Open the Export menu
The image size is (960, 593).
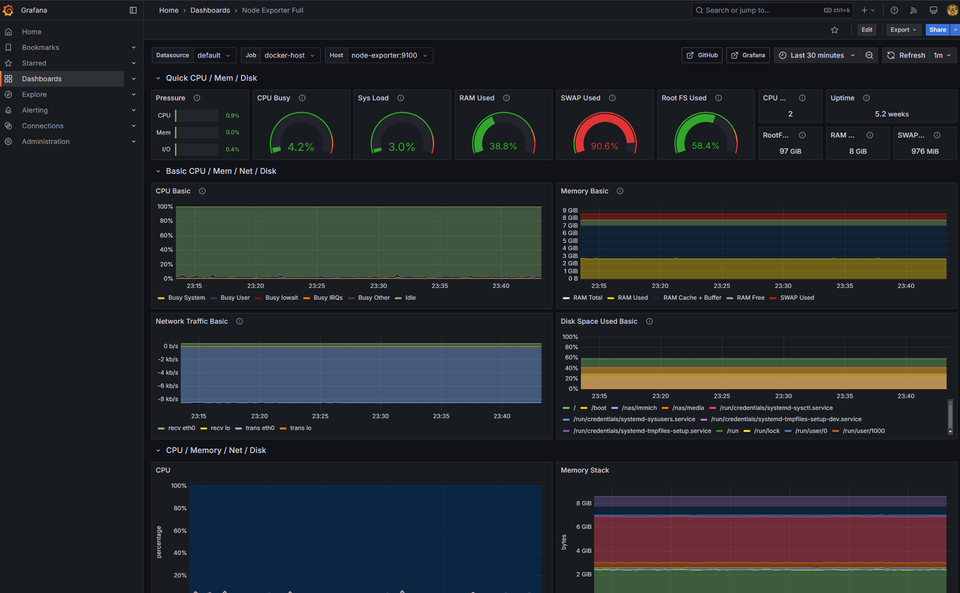(x=901, y=30)
